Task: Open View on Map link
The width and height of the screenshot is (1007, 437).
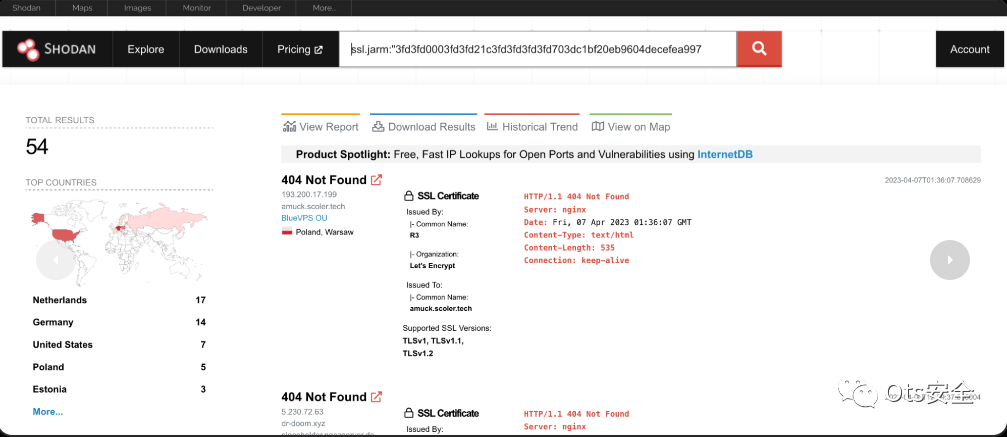Action: click(x=631, y=127)
